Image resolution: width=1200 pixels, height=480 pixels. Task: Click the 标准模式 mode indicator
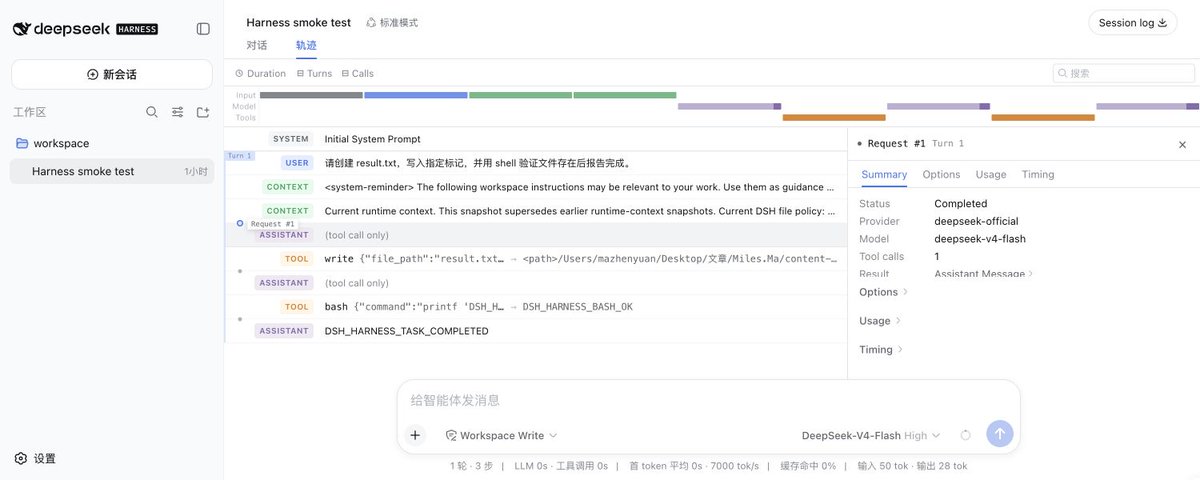[x=392, y=22]
